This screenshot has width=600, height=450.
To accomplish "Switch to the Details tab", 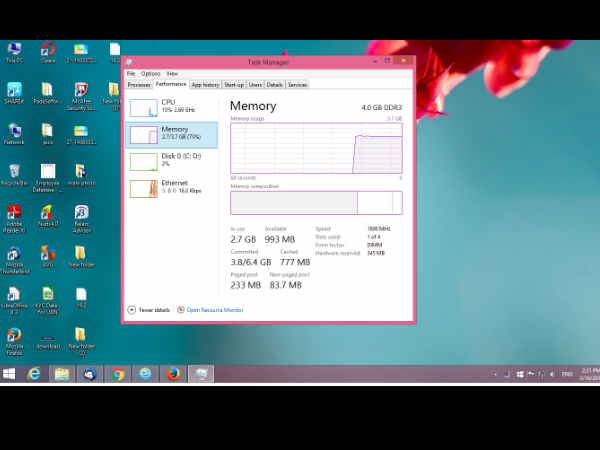I will [274, 85].
